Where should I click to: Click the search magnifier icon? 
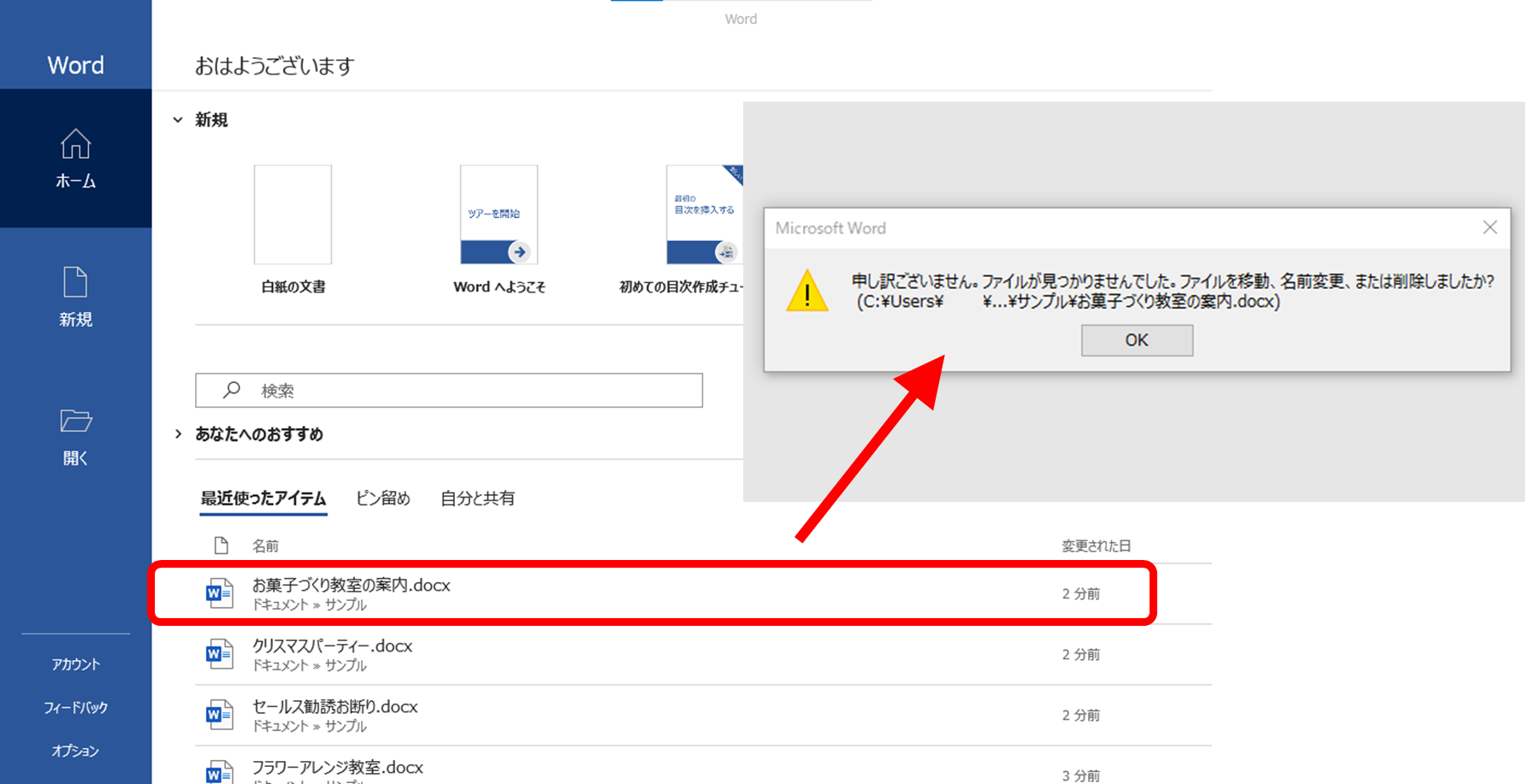click(232, 390)
